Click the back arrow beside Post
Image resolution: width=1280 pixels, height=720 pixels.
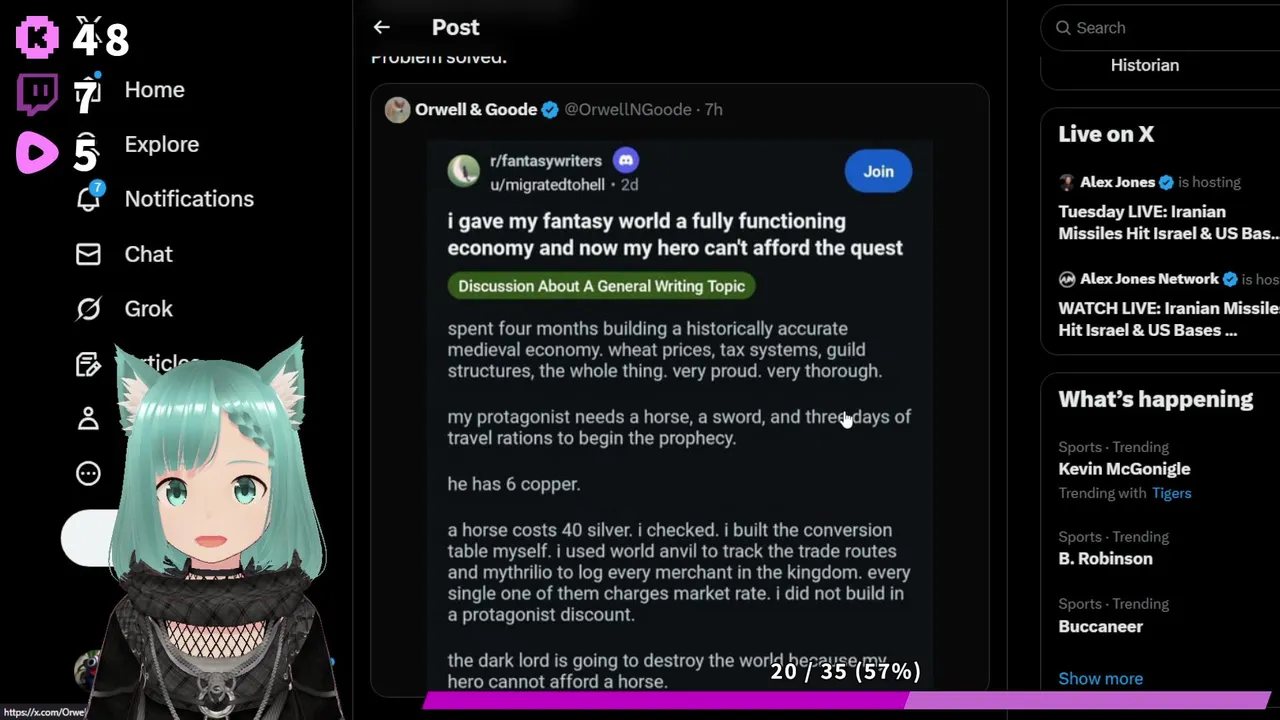pyautogui.click(x=381, y=28)
